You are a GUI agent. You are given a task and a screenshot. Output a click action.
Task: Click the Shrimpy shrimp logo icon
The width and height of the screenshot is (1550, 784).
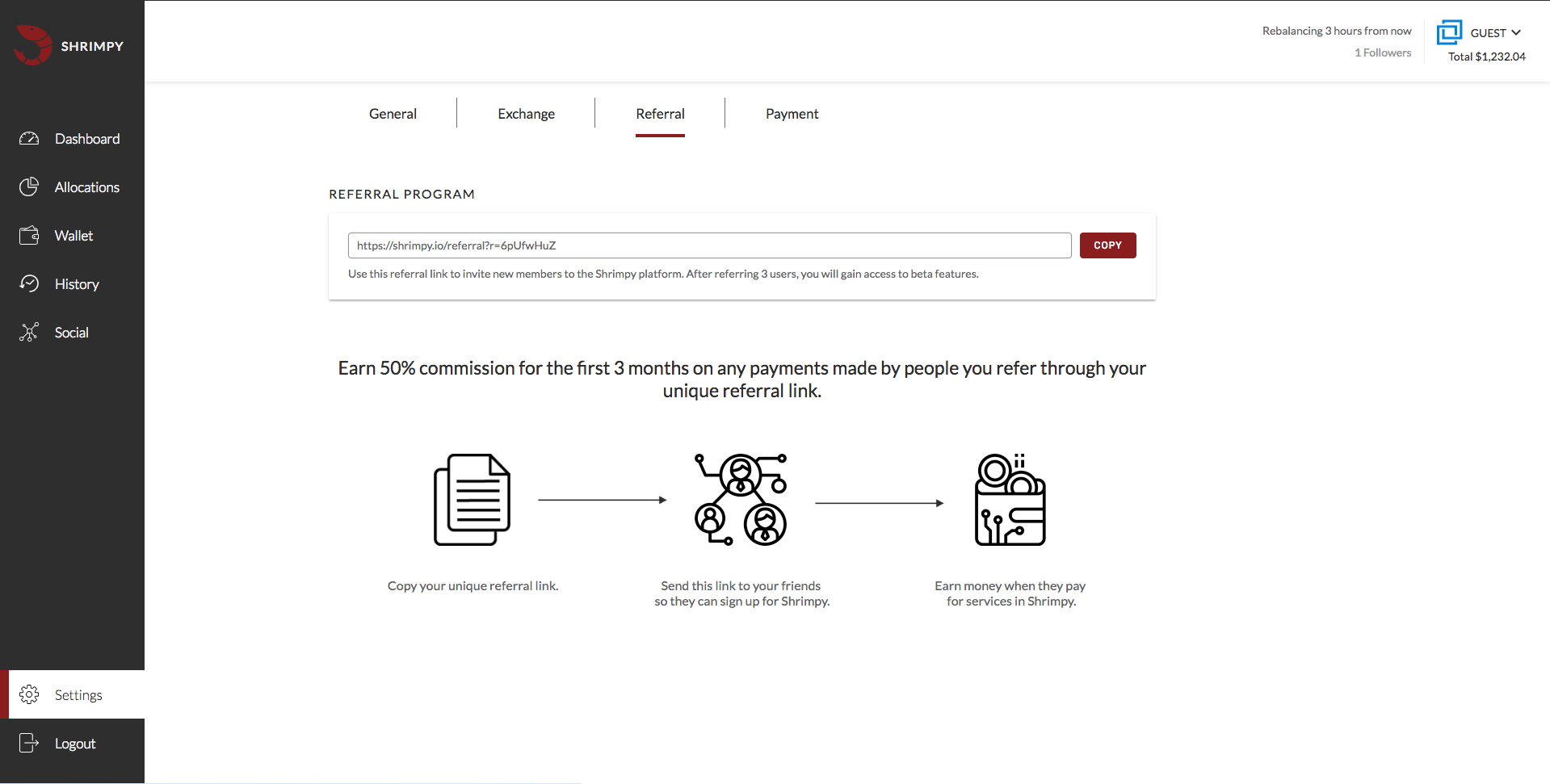pos(33,45)
